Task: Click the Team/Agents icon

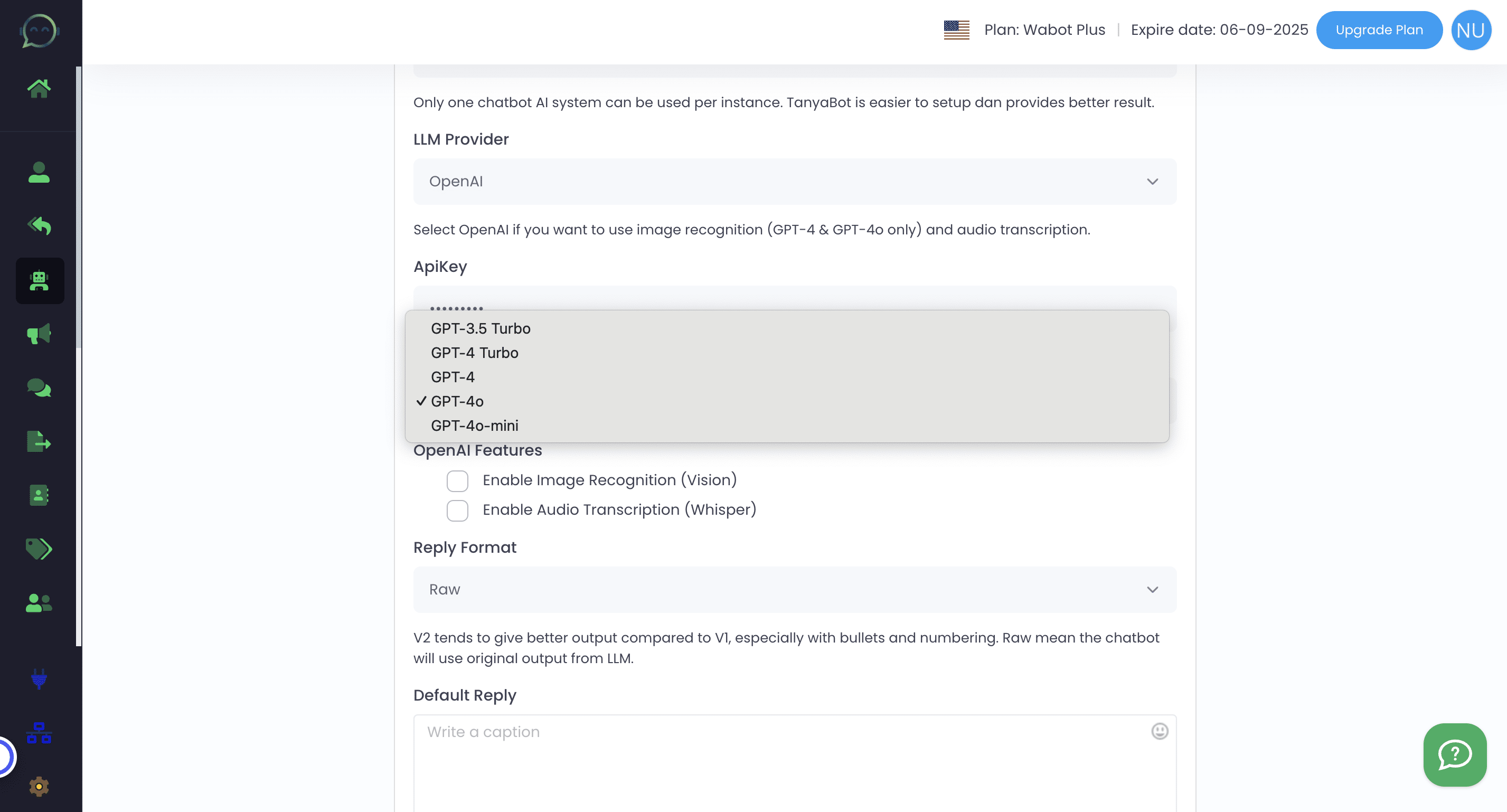Action: point(40,603)
